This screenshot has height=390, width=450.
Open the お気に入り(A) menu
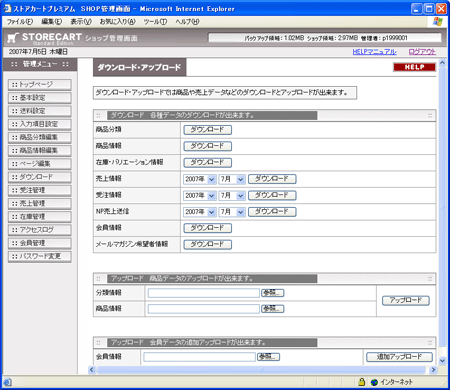(x=117, y=22)
